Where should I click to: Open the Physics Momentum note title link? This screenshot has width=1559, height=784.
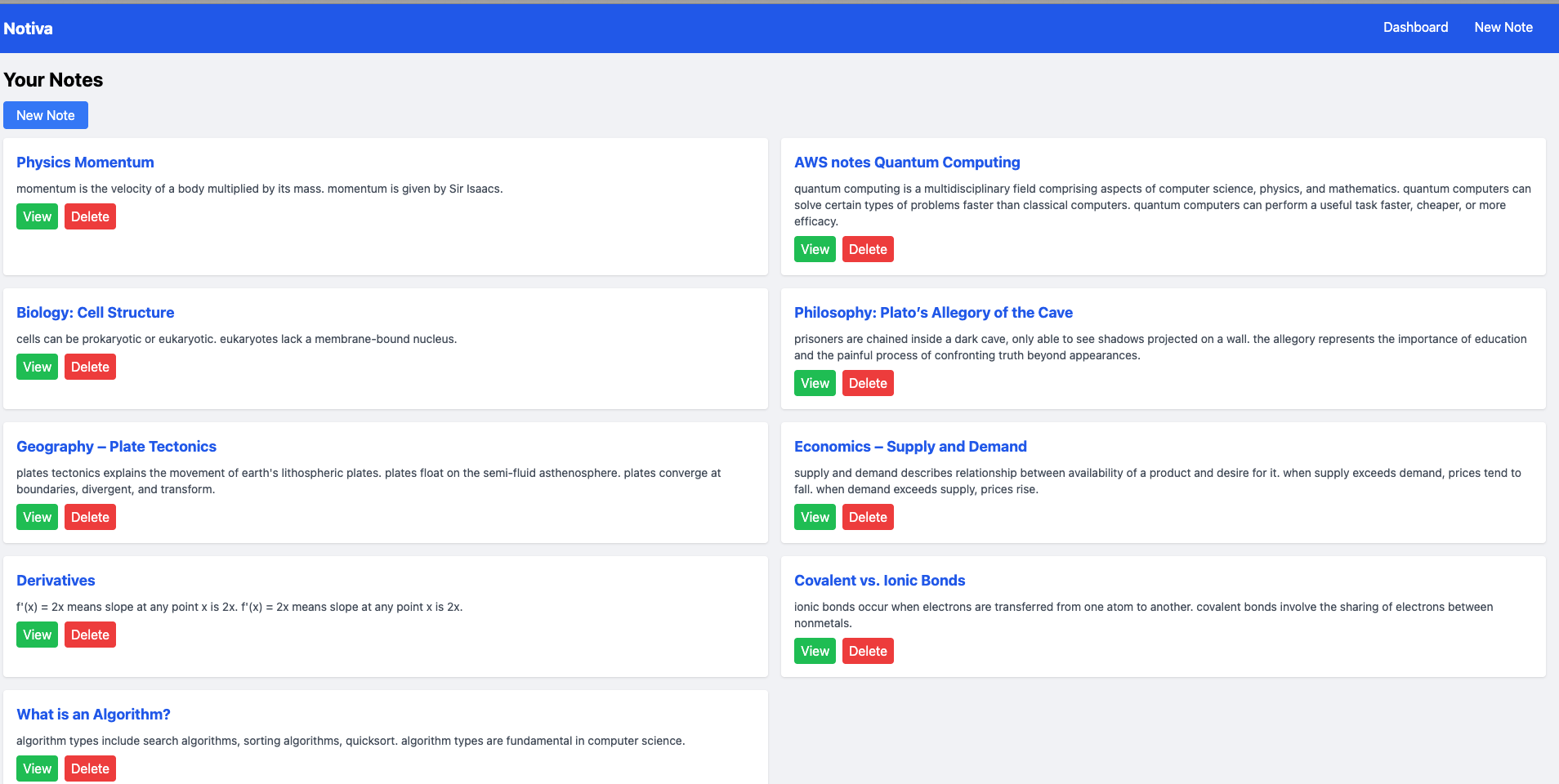pos(85,162)
